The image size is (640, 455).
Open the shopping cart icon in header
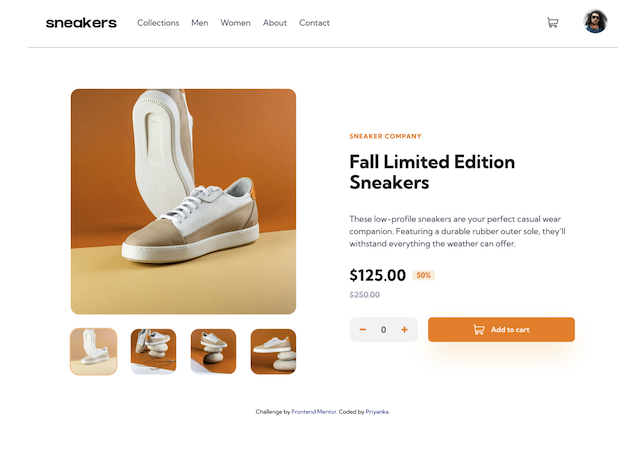click(x=553, y=22)
